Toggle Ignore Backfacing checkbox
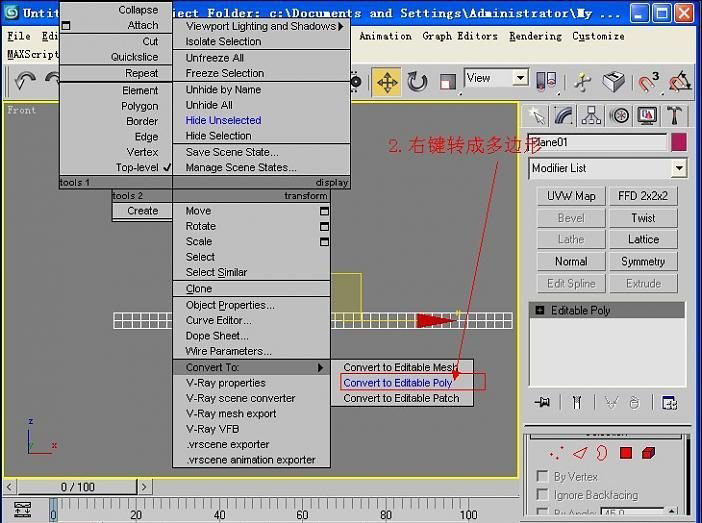This screenshot has width=702, height=523. (x=542, y=495)
